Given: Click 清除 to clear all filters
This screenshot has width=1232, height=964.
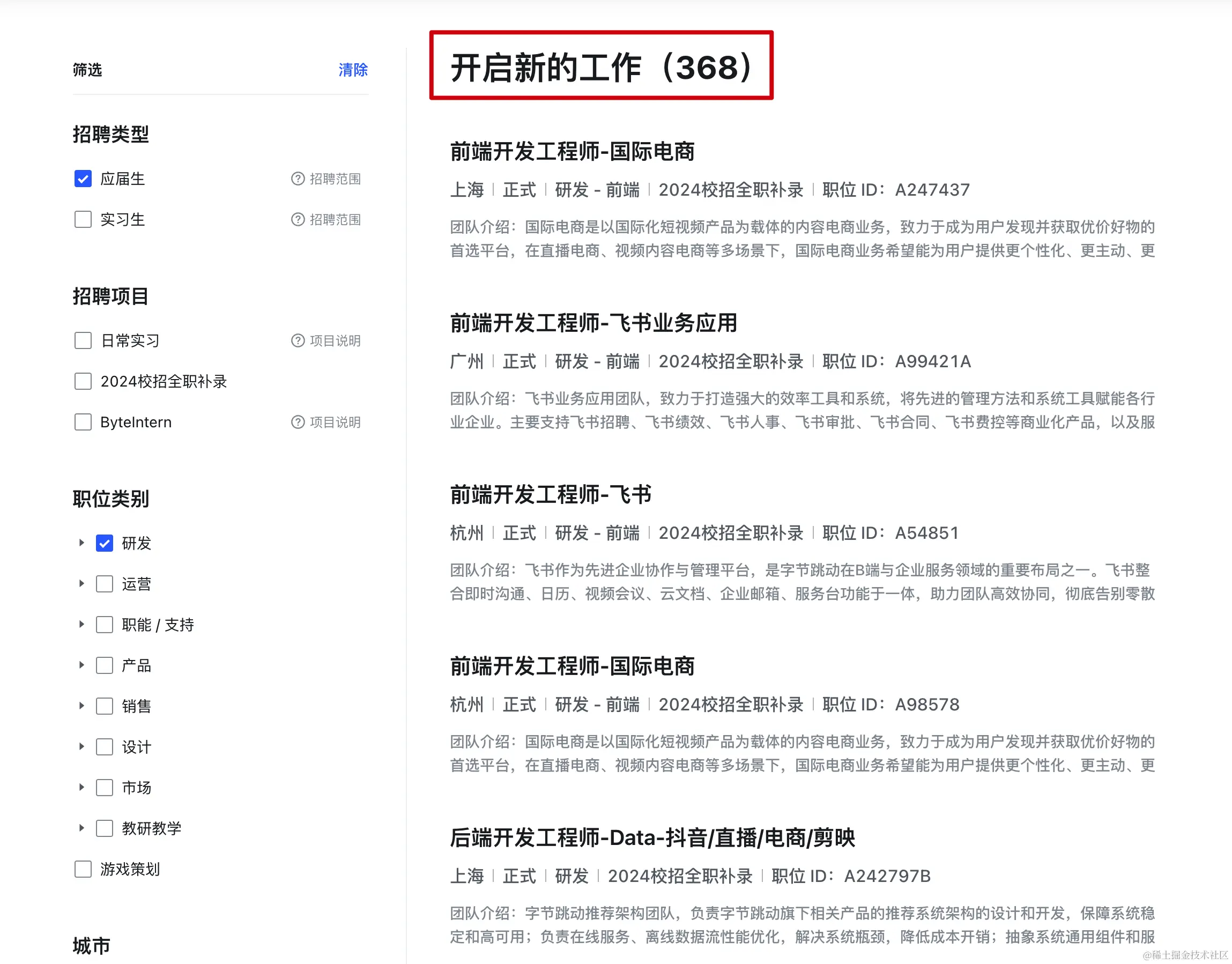Looking at the screenshot, I should (353, 70).
